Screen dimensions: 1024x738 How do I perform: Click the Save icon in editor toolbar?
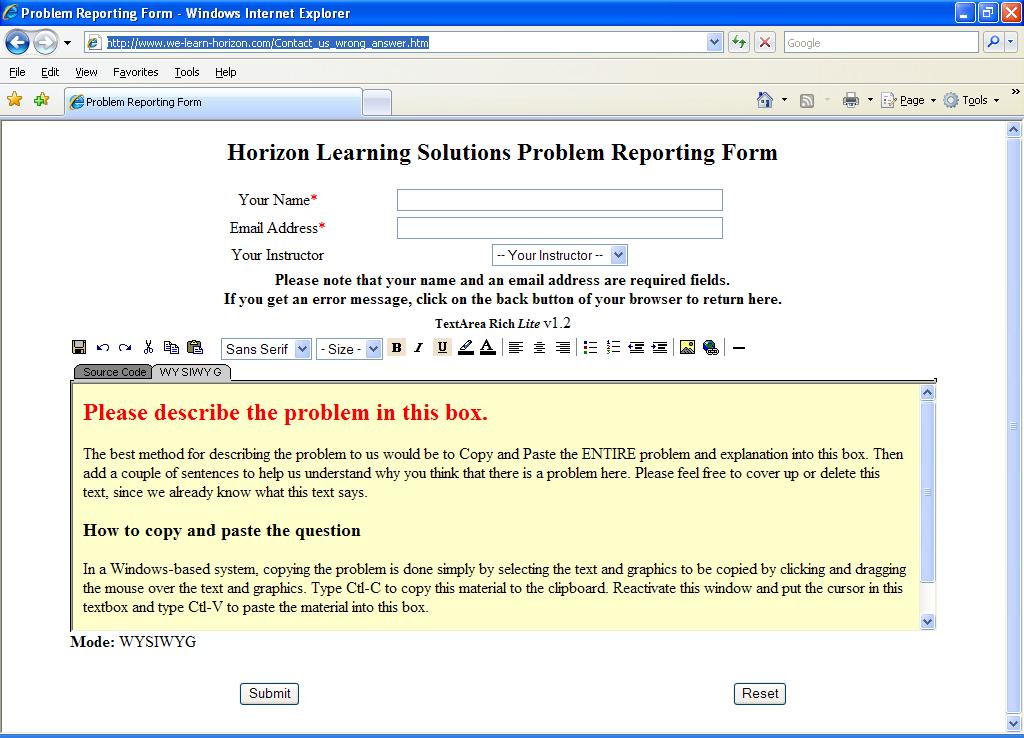(79, 347)
